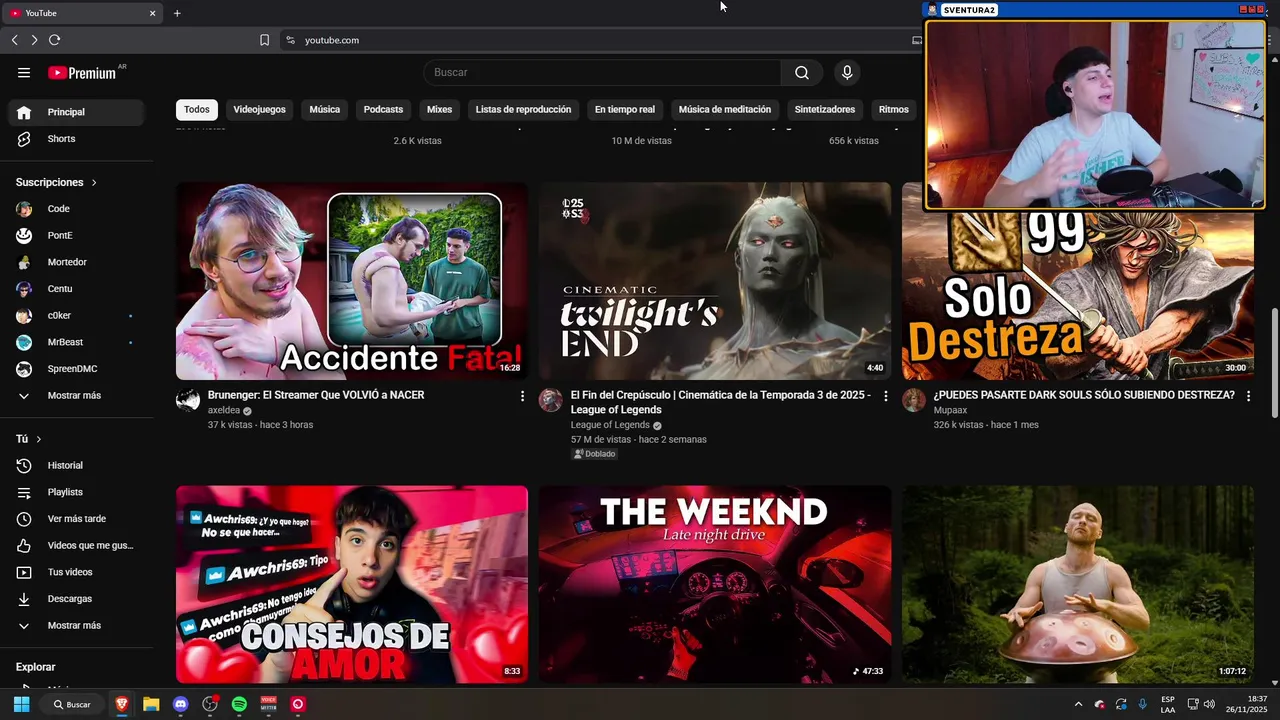Screen dimensions: 1280x720
Task: Click the page vertical scrollbar
Action: 1274,362
